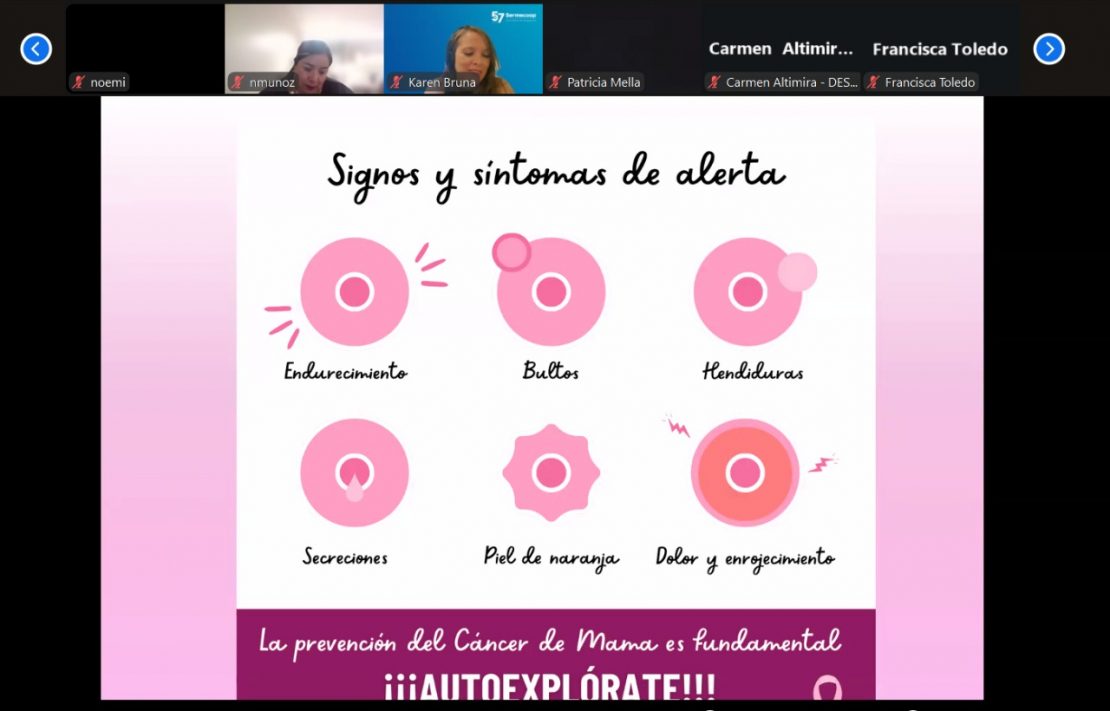Select Carmen Altimira's participant tile
Viewport: 1110px width, 711px height.
click(x=781, y=45)
